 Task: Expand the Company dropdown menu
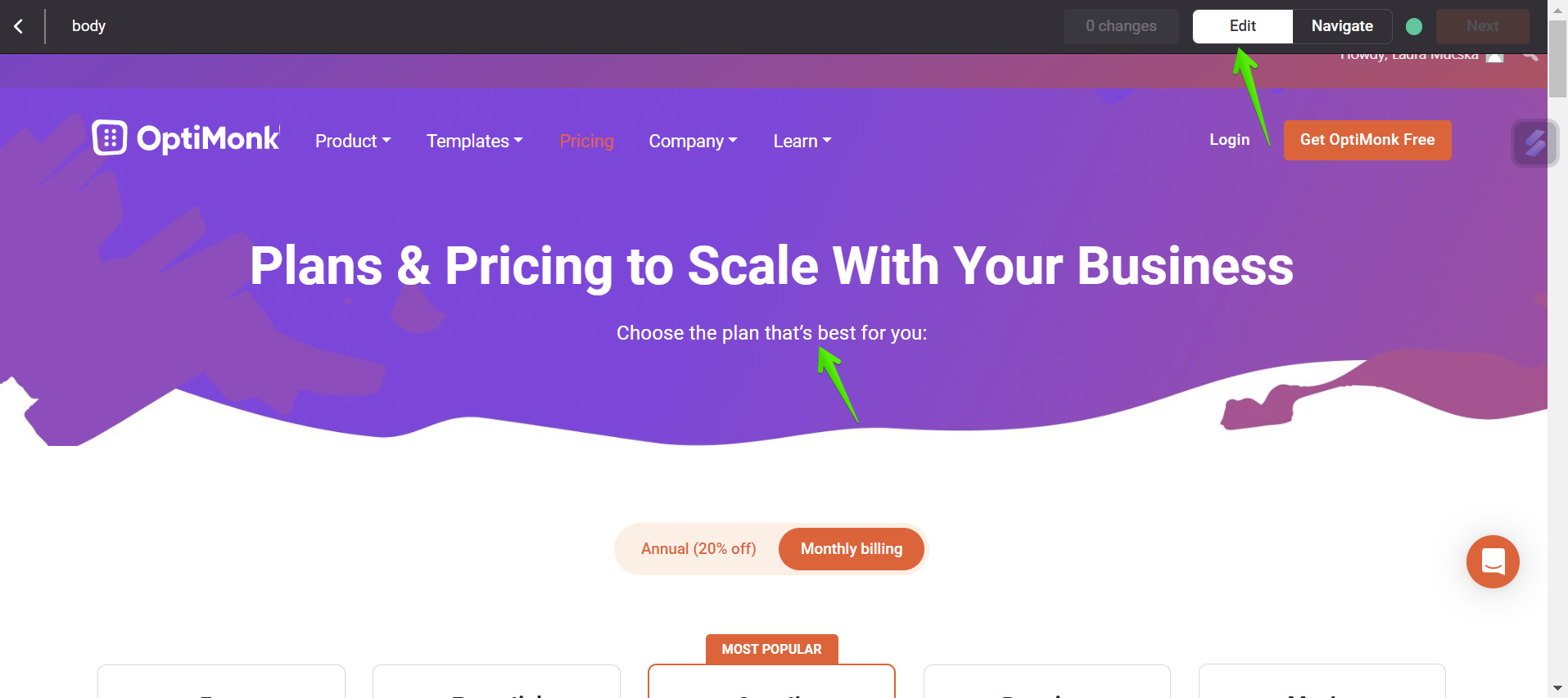coord(694,141)
